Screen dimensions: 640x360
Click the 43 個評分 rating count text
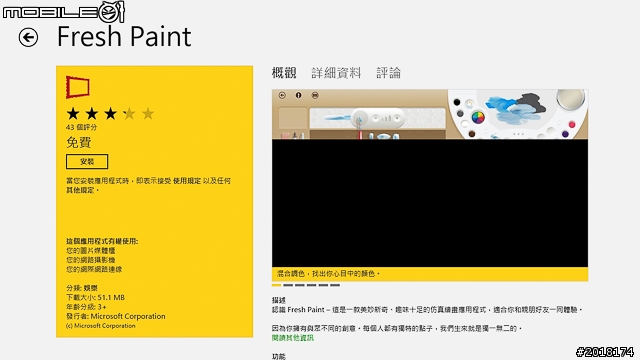click(x=82, y=127)
